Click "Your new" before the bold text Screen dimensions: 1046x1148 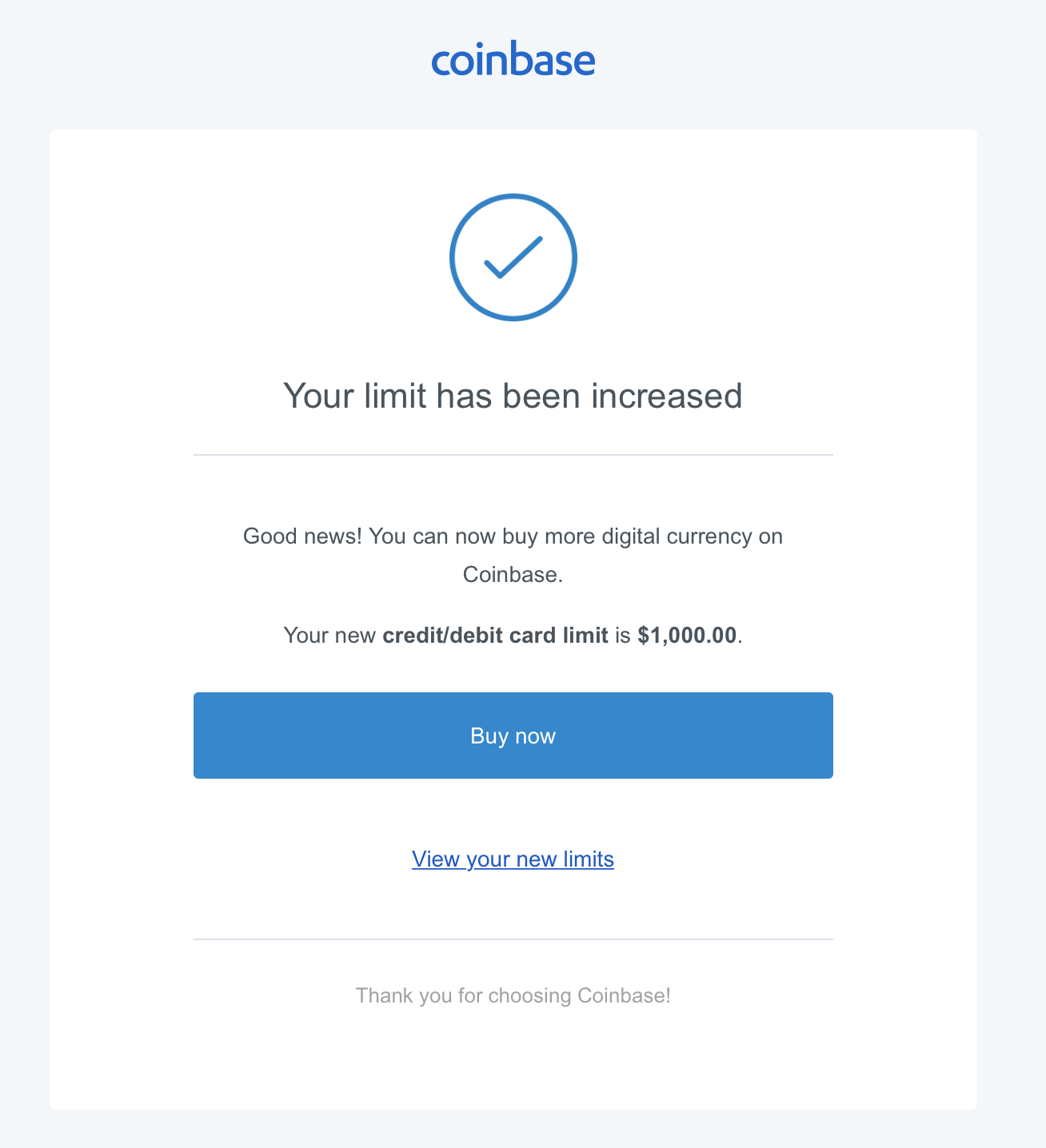329,636
